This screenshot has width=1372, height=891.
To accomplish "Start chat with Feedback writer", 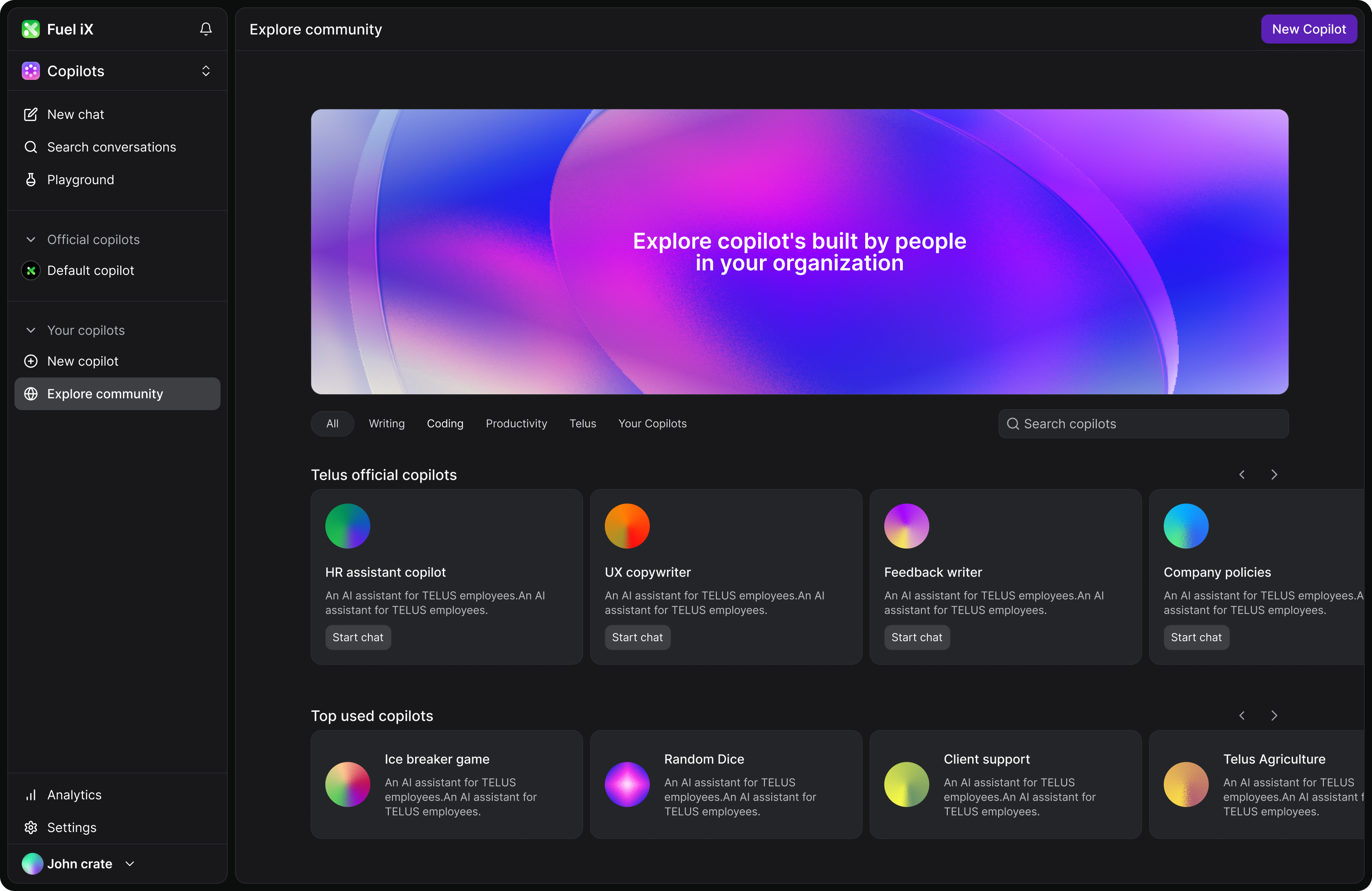I will coord(917,637).
